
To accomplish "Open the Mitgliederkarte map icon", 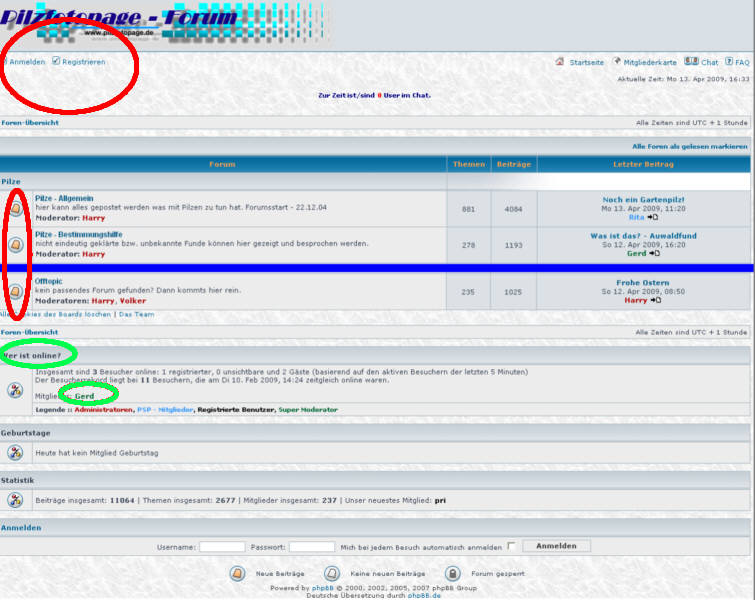I will (617, 62).
